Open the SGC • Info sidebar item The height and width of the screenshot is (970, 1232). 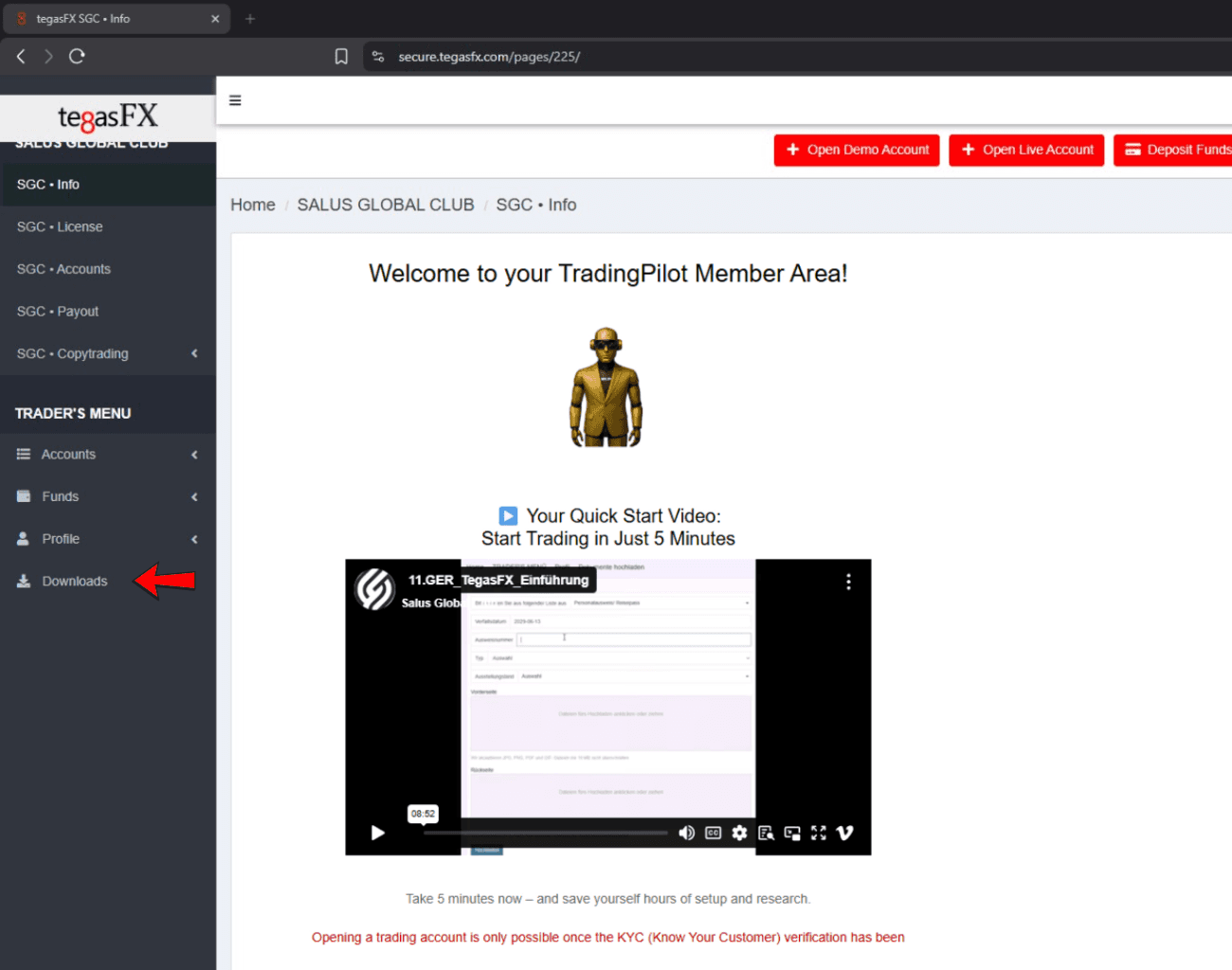tap(108, 185)
